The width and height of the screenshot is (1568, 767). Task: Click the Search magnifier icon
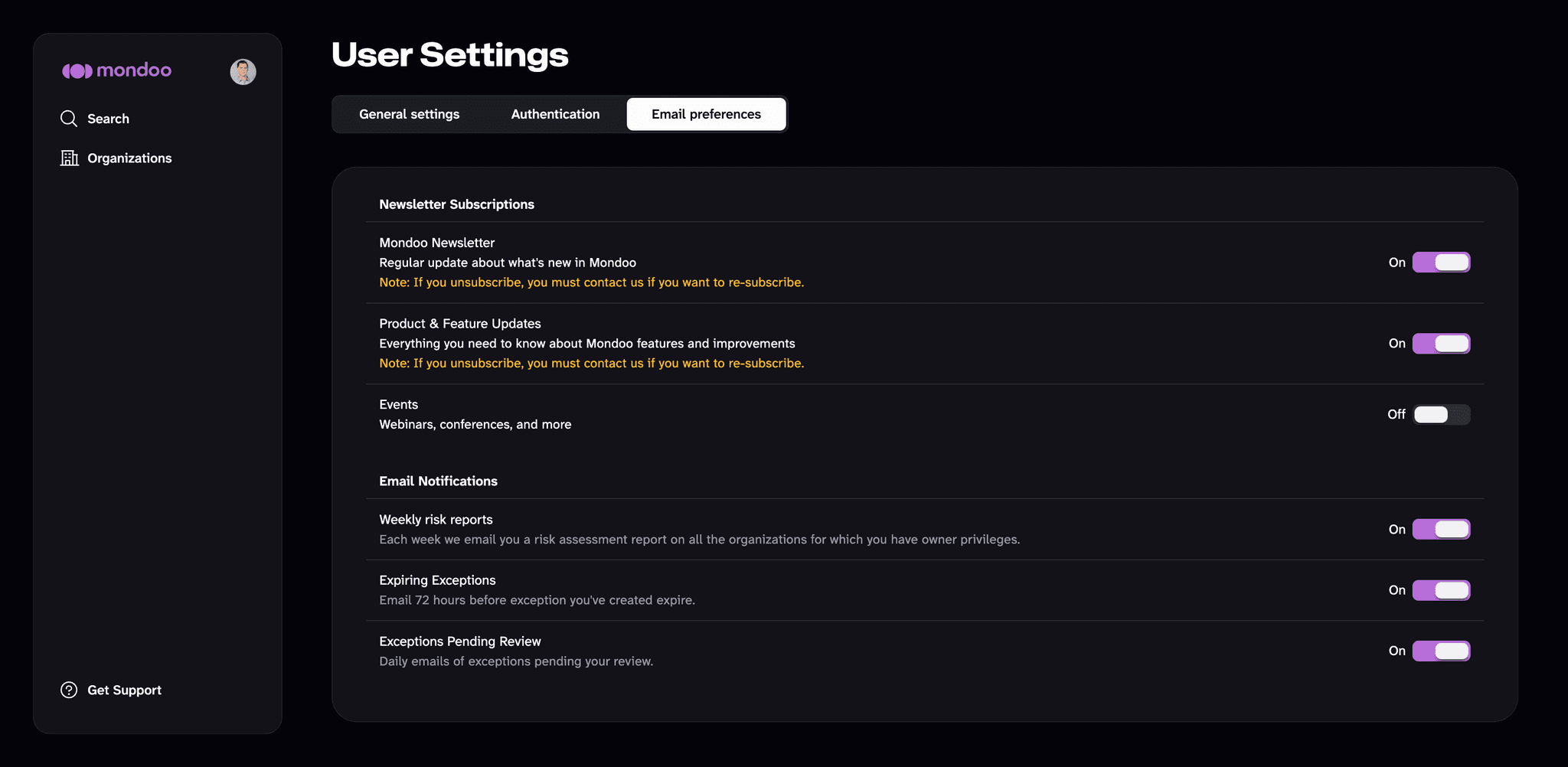(x=69, y=119)
